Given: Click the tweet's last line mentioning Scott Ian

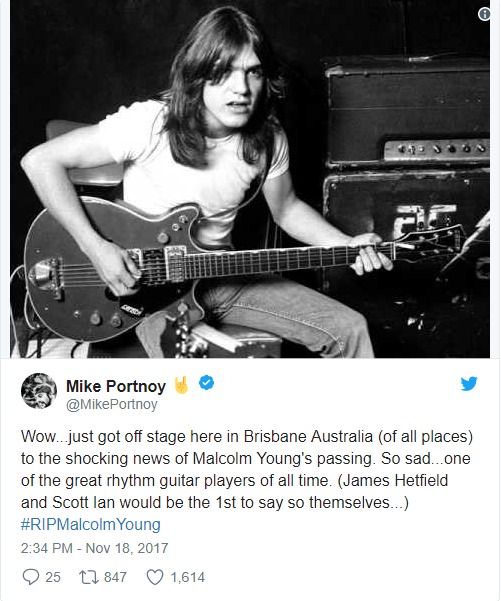Looking at the screenshot, I should 215,502.
